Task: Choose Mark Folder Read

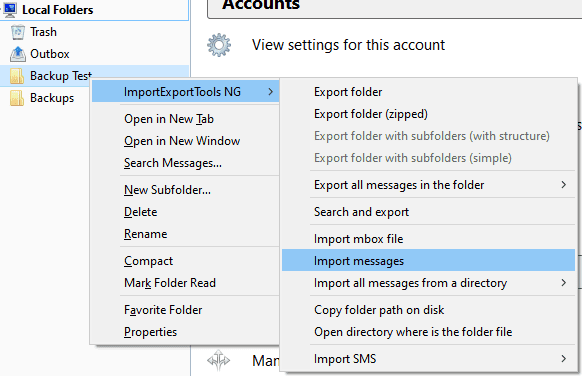Action: tap(186, 283)
